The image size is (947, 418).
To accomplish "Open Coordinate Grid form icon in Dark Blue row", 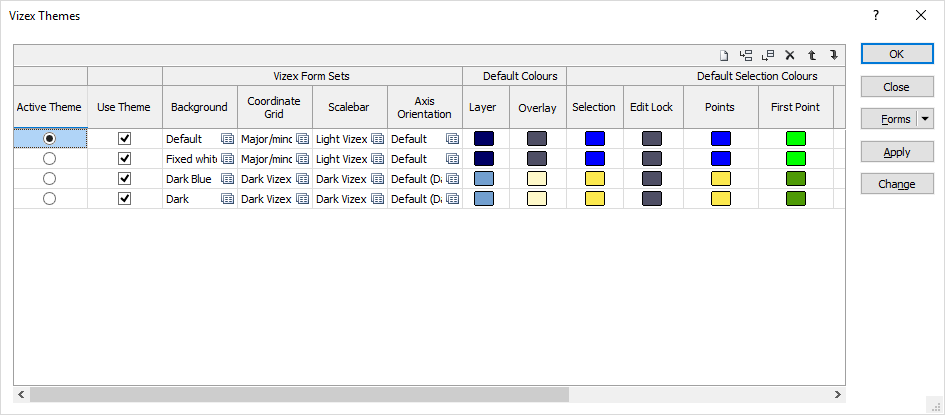I will [303, 179].
